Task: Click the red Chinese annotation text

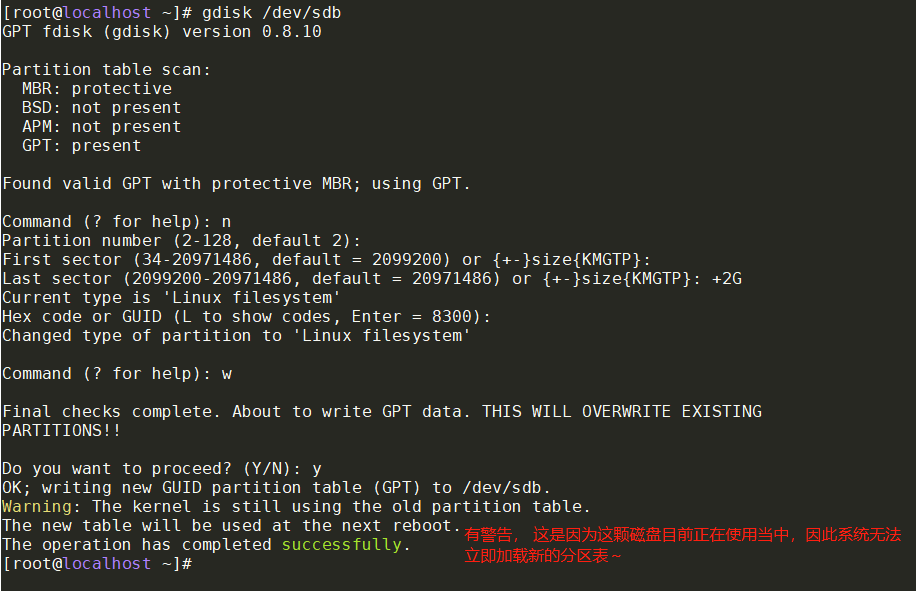Action: click(x=682, y=545)
